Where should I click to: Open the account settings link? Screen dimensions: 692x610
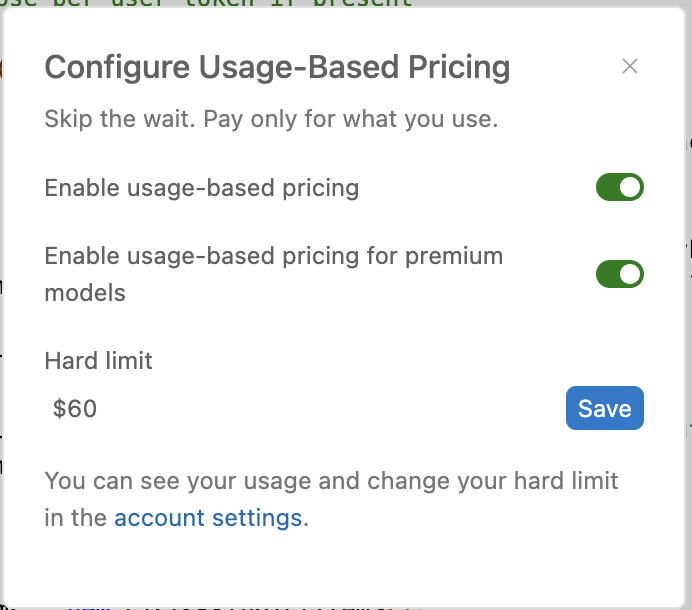pyautogui.click(x=208, y=518)
